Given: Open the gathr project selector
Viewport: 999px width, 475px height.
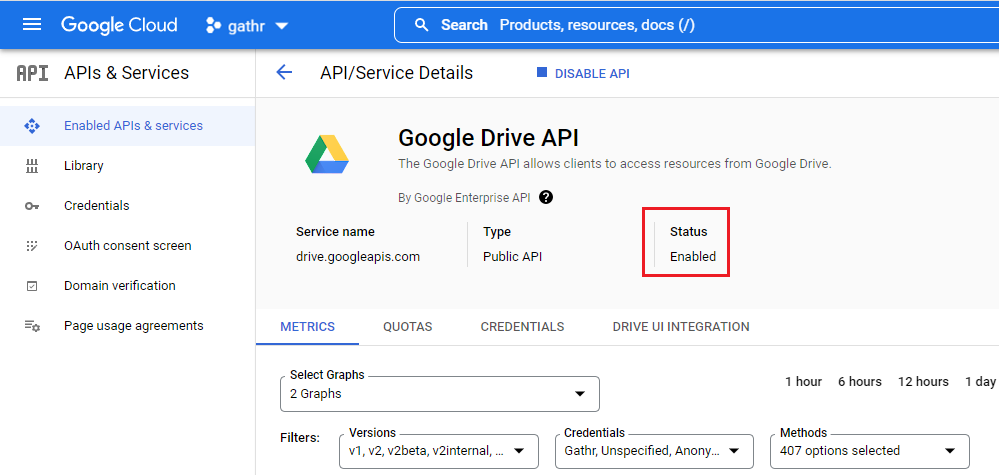Looking at the screenshot, I should tap(247, 26).
